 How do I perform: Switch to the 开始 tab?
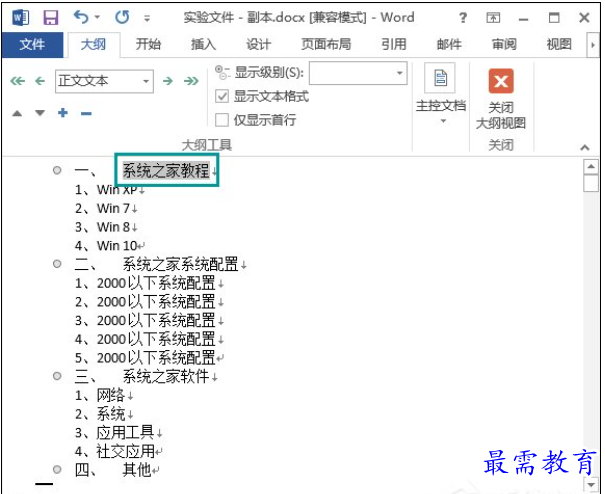148,44
